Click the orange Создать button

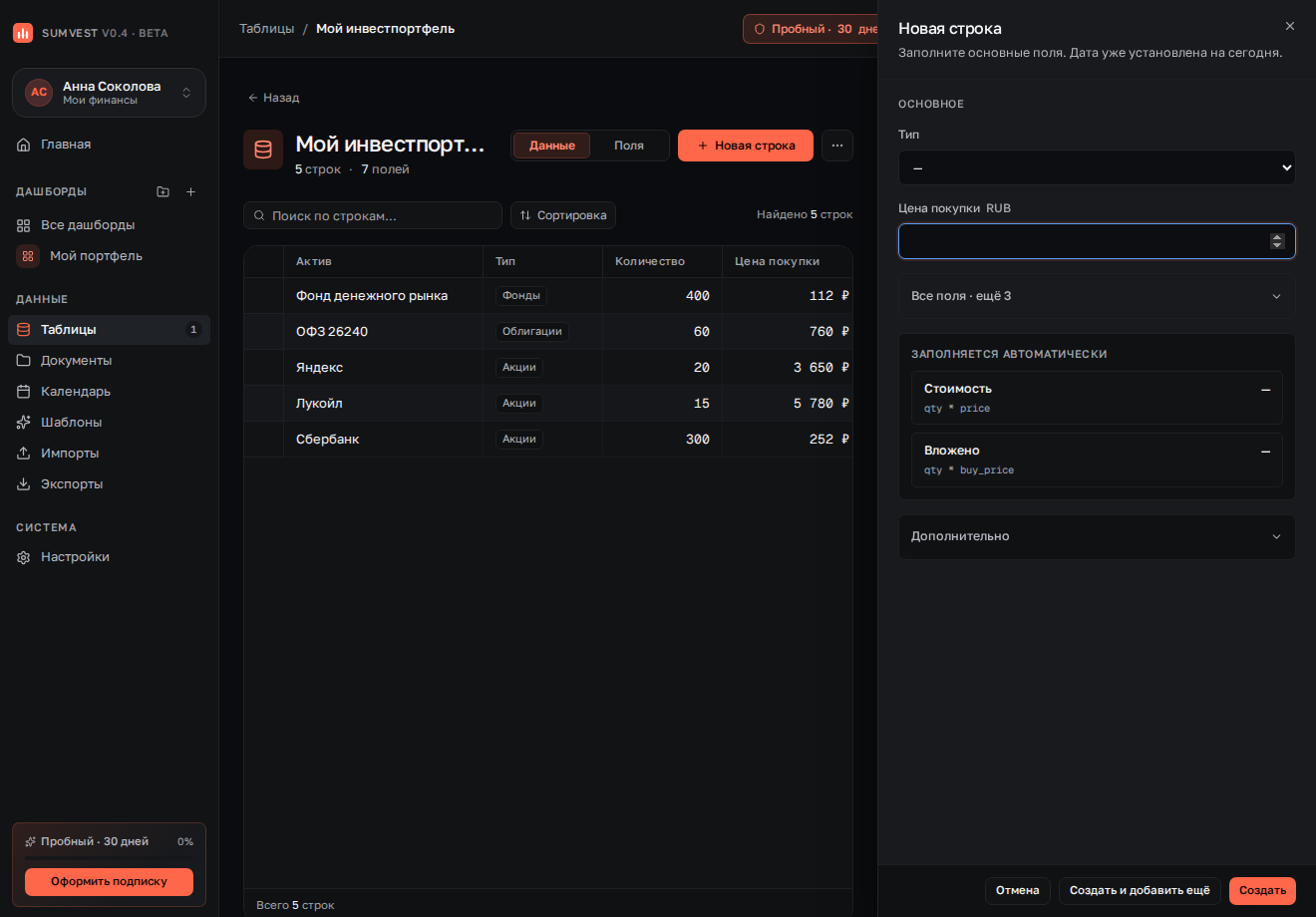1262,891
